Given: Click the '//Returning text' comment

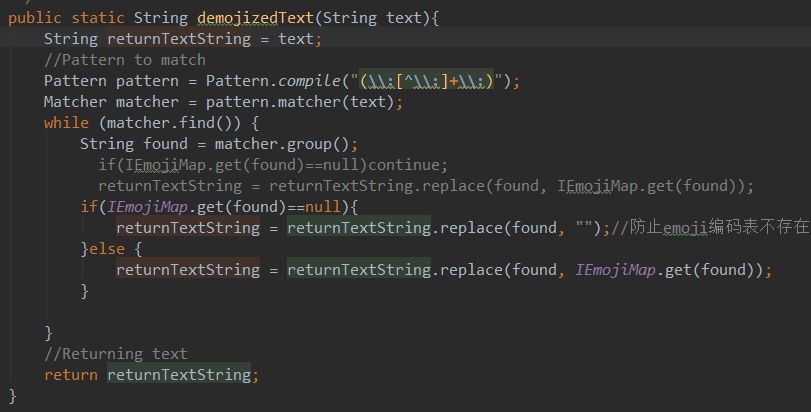Looking at the screenshot, I should pyautogui.click(x=116, y=354).
